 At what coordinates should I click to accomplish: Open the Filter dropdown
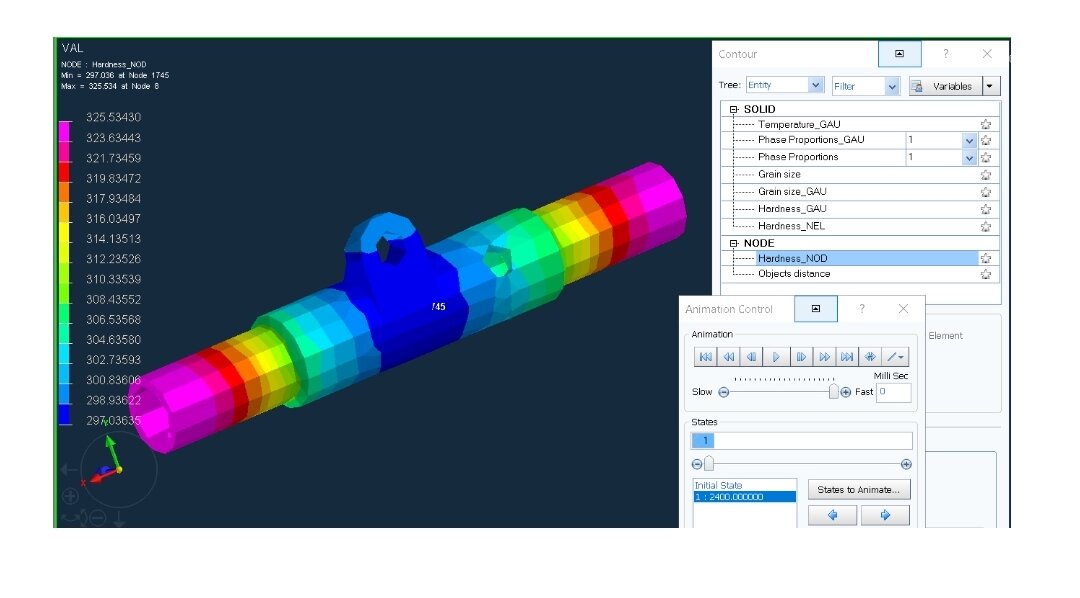coord(892,86)
